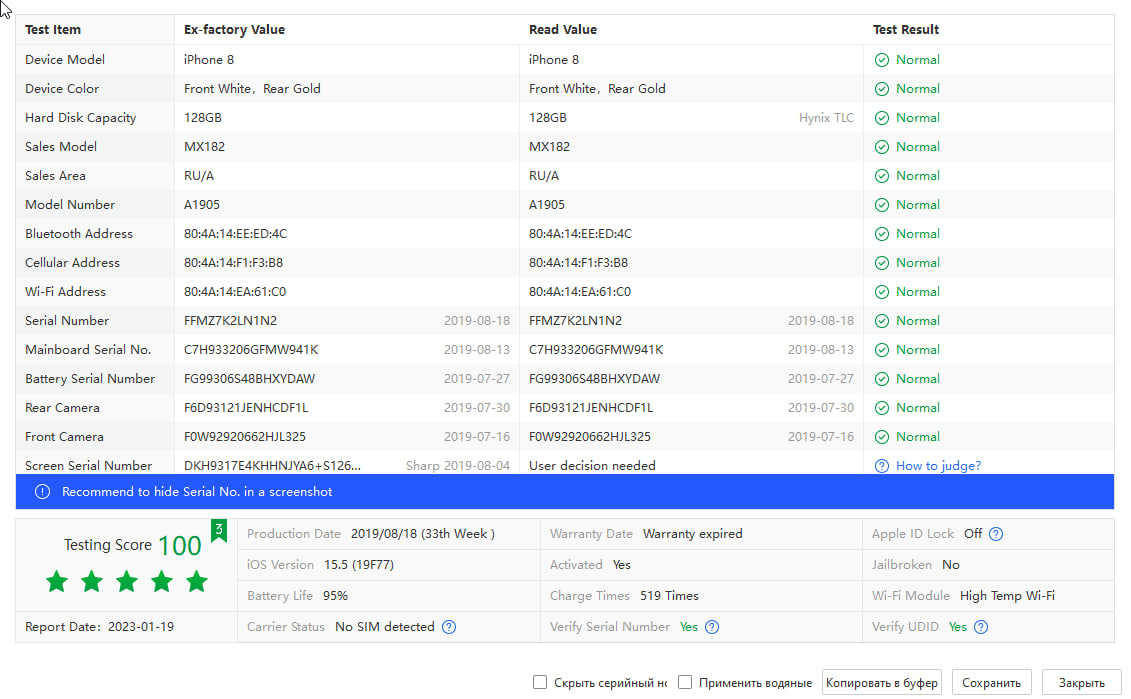Click the Report Date 2023-01-19 text
1131x699 pixels.
pyautogui.click(x=100, y=627)
